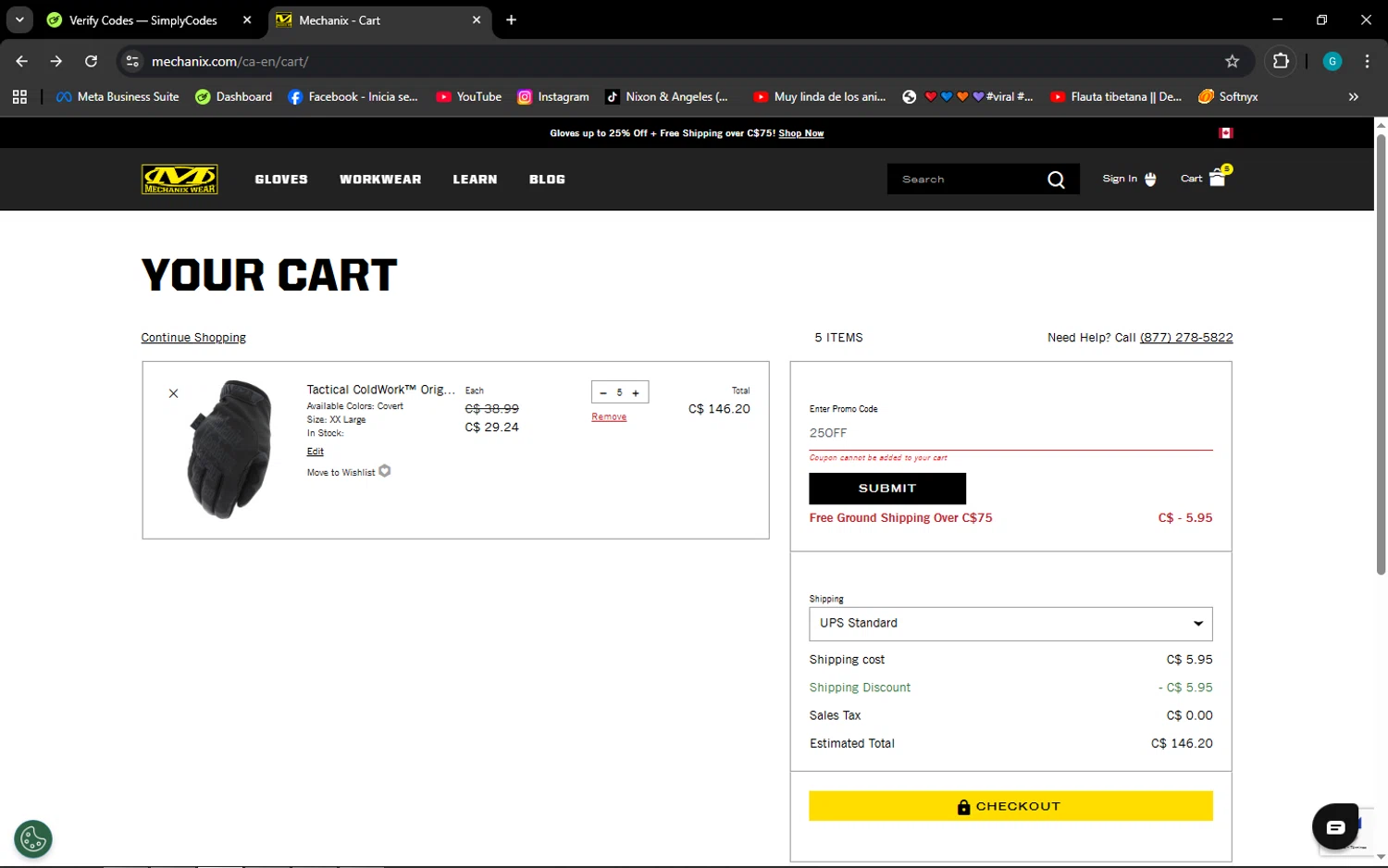
Task: Open the WORKWEAR menu
Action: (380, 180)
